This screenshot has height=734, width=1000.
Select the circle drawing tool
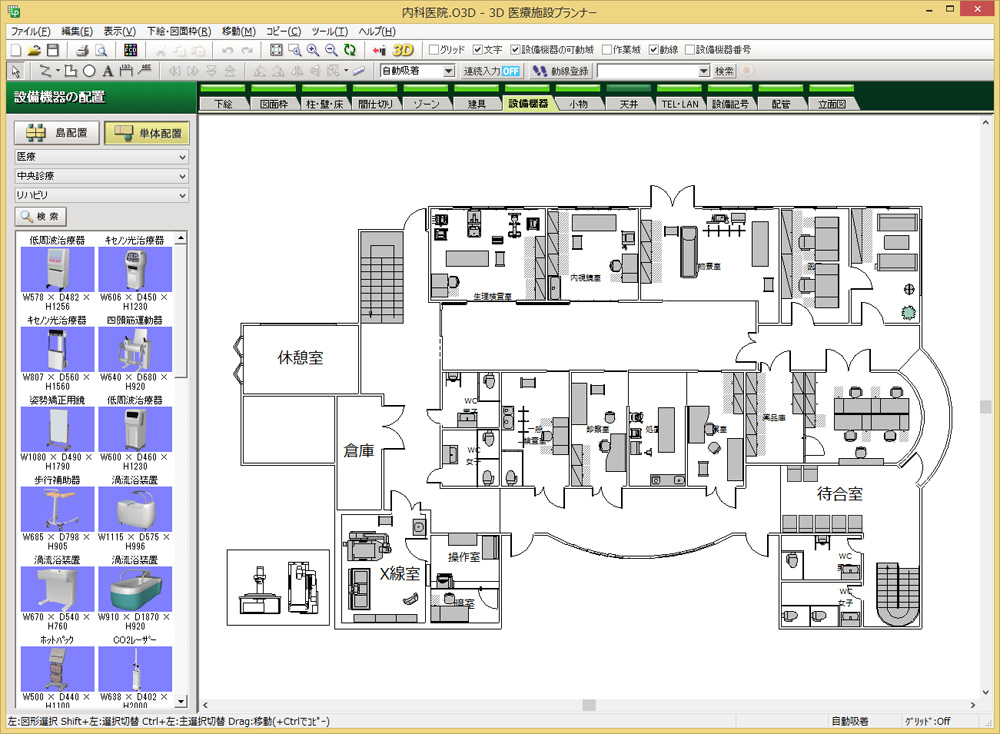coord(90,71)
